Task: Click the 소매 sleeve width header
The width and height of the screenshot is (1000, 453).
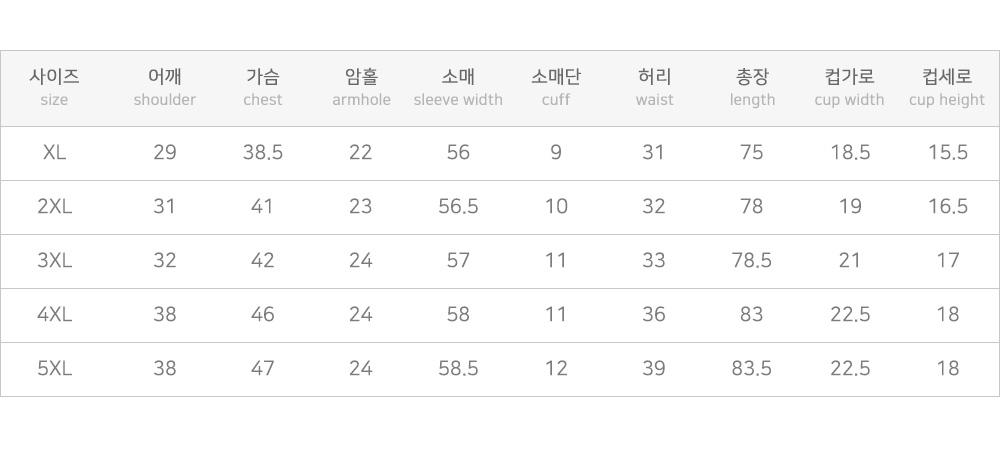Action: pos(458,88)
